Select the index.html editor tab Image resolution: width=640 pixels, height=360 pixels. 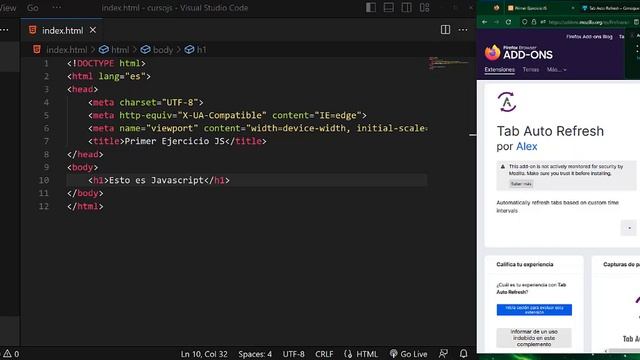pos(62,30)
